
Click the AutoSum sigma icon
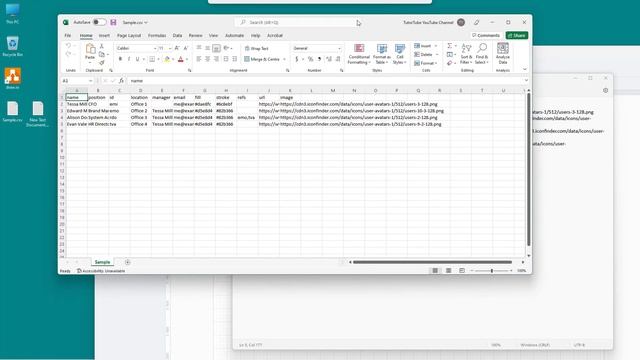pyautogui.click(x=449, y=46)
